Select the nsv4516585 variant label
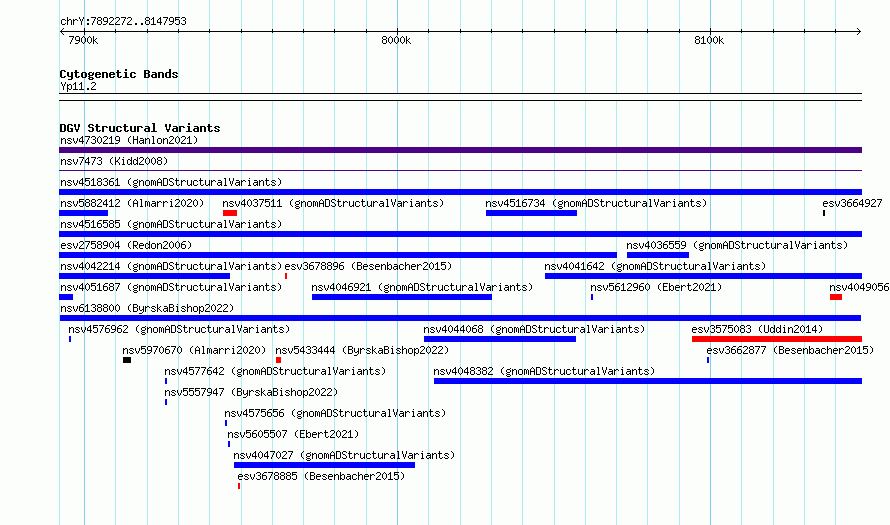The height and width of the screenshot is (525, 890). pos(171,224)
